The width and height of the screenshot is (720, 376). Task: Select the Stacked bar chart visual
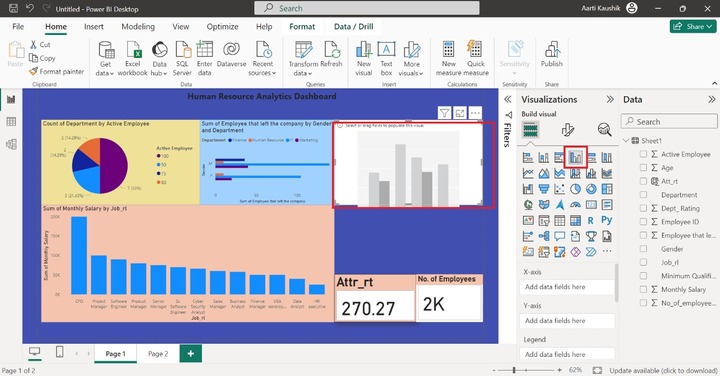(528, 158)
